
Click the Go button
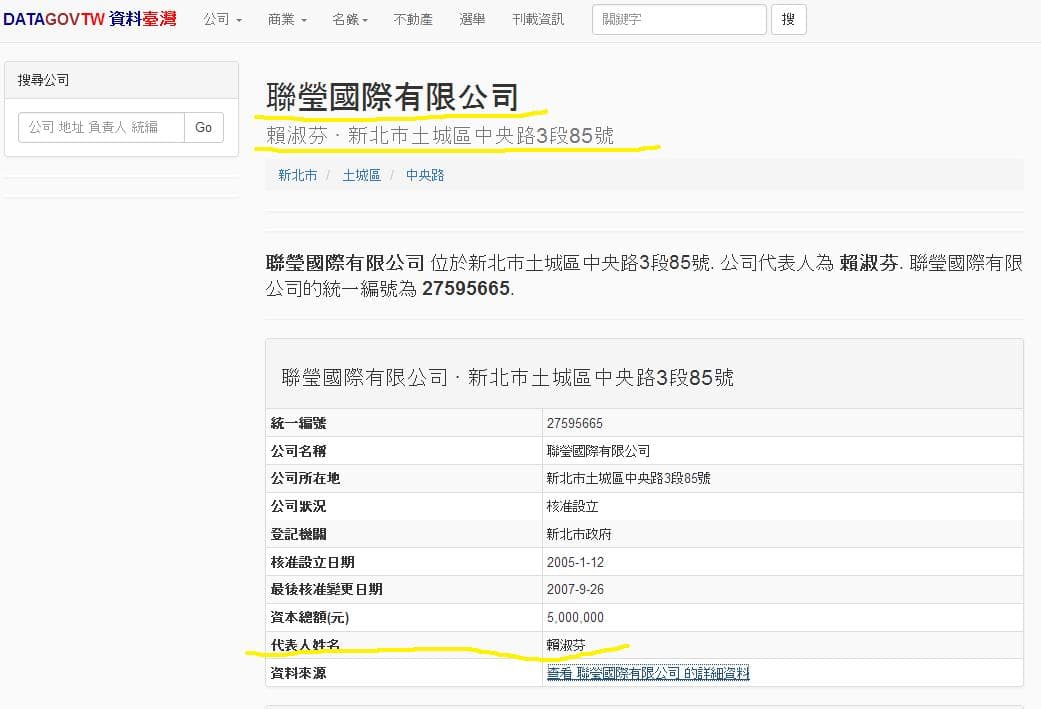[x=204, y=127]
